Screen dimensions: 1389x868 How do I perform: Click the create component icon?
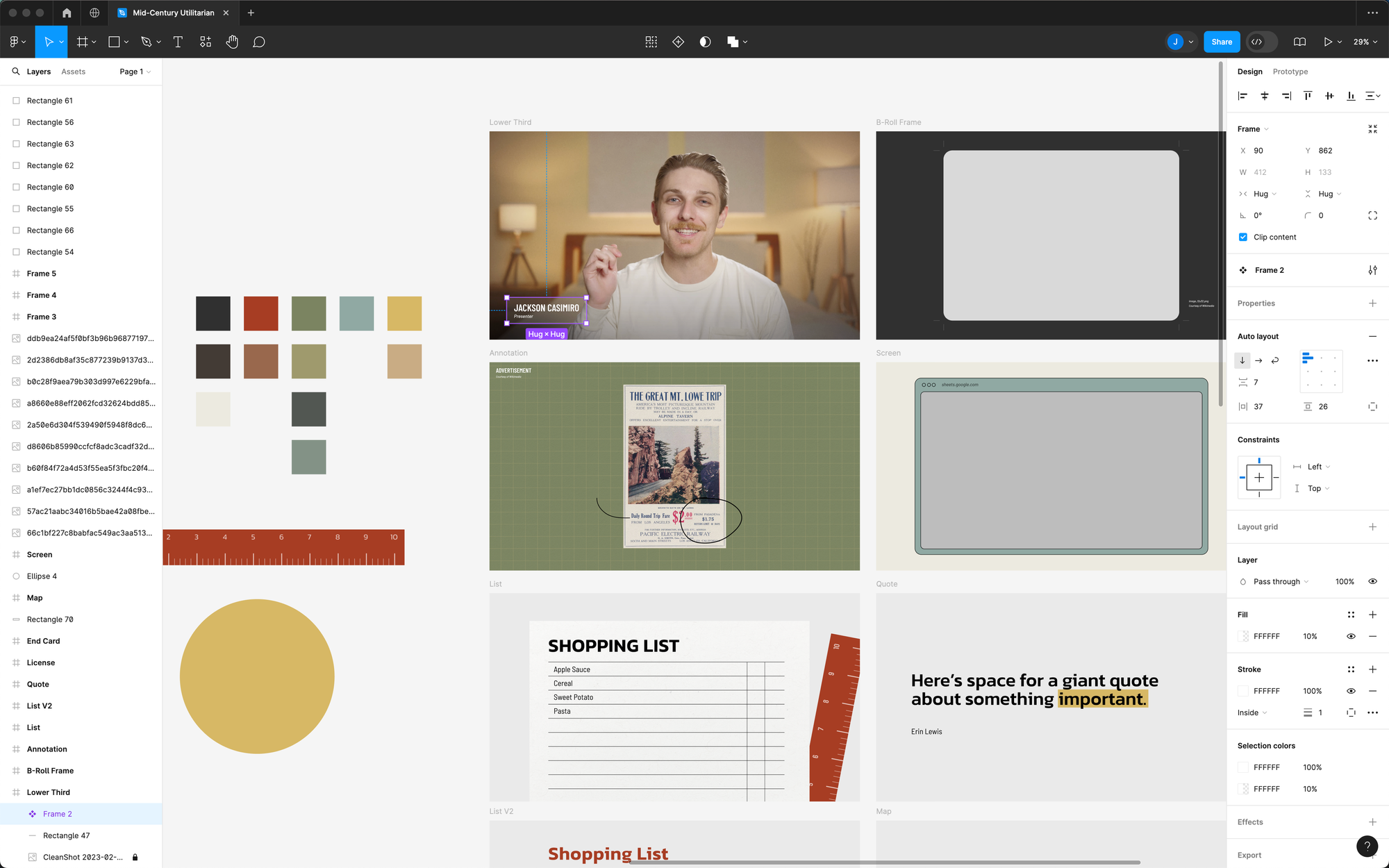pos(678,42)
